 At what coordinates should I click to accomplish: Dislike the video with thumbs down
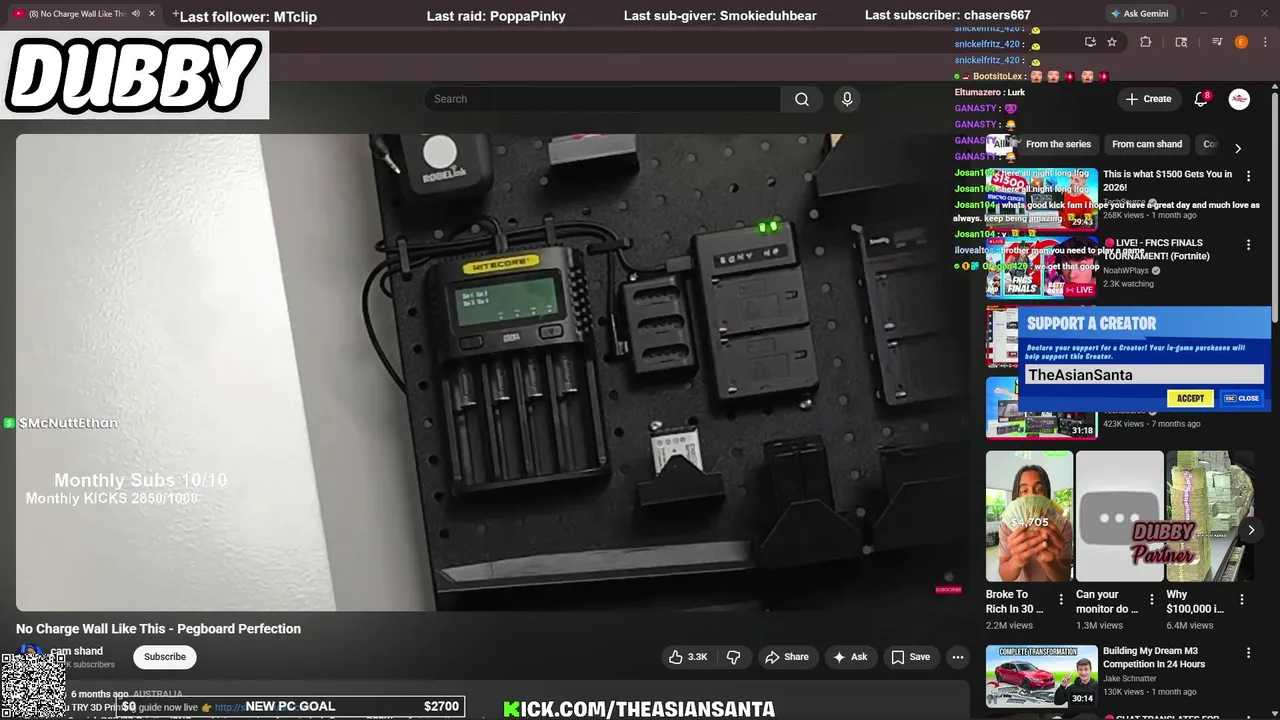click(734, 657)
